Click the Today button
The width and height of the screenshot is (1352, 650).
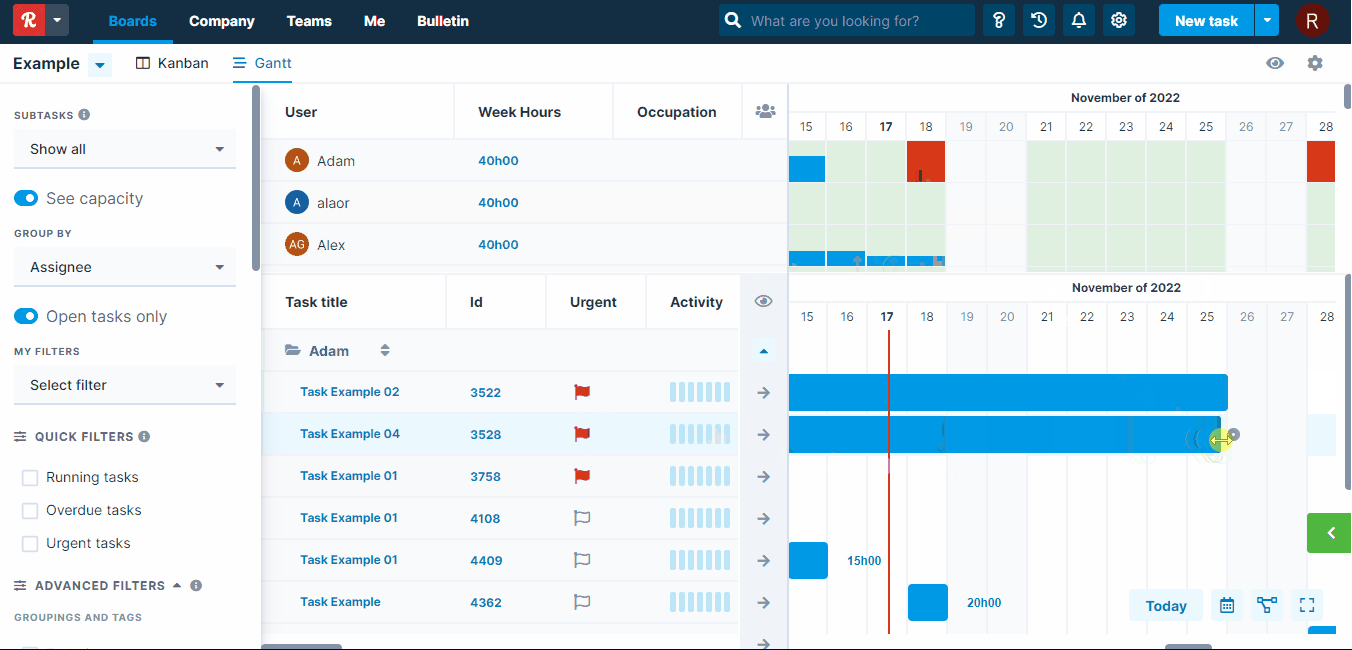point(1166,605)
